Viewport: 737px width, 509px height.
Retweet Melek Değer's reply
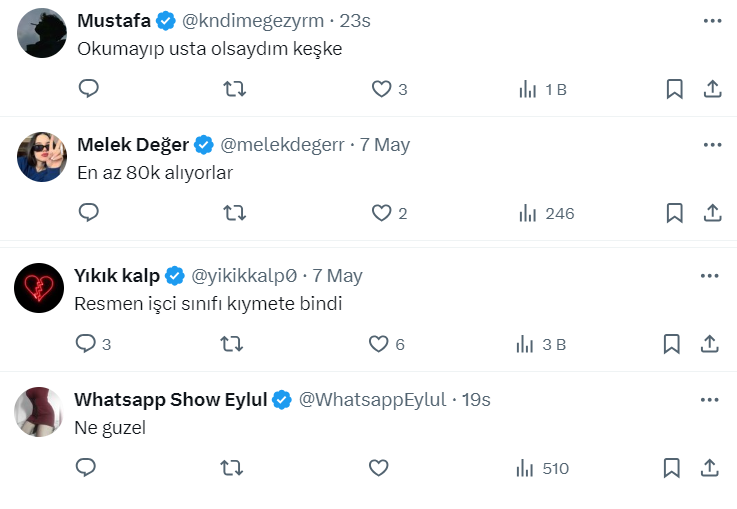(x=234, y=213)
